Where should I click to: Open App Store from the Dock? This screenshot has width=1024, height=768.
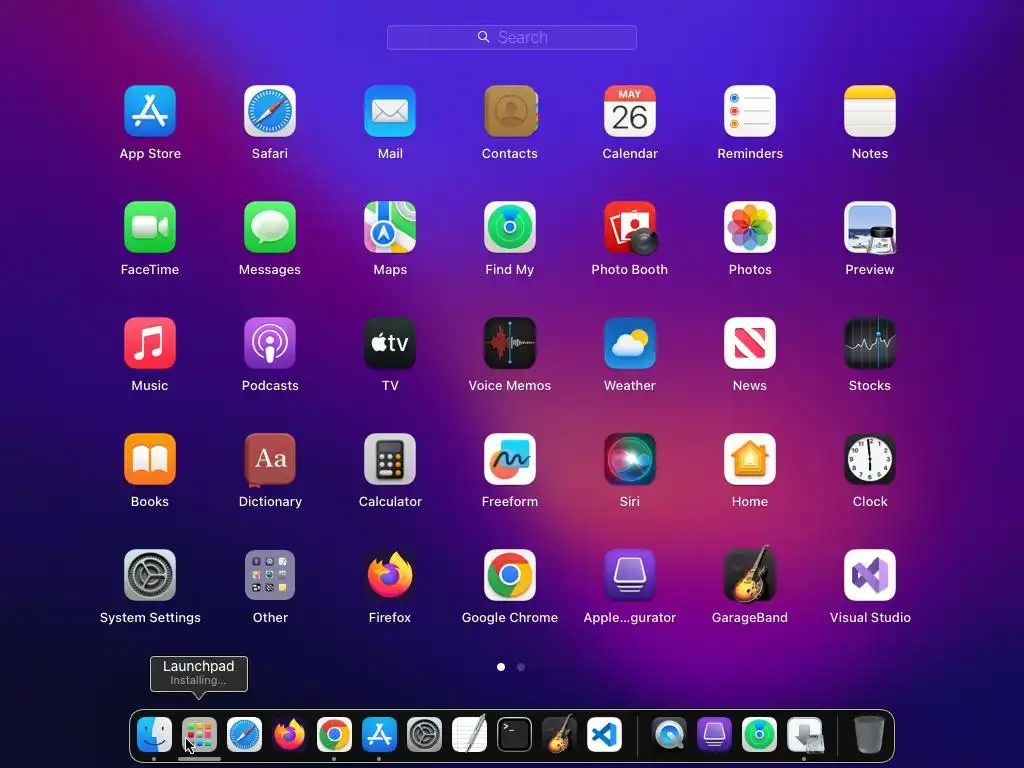379,735
